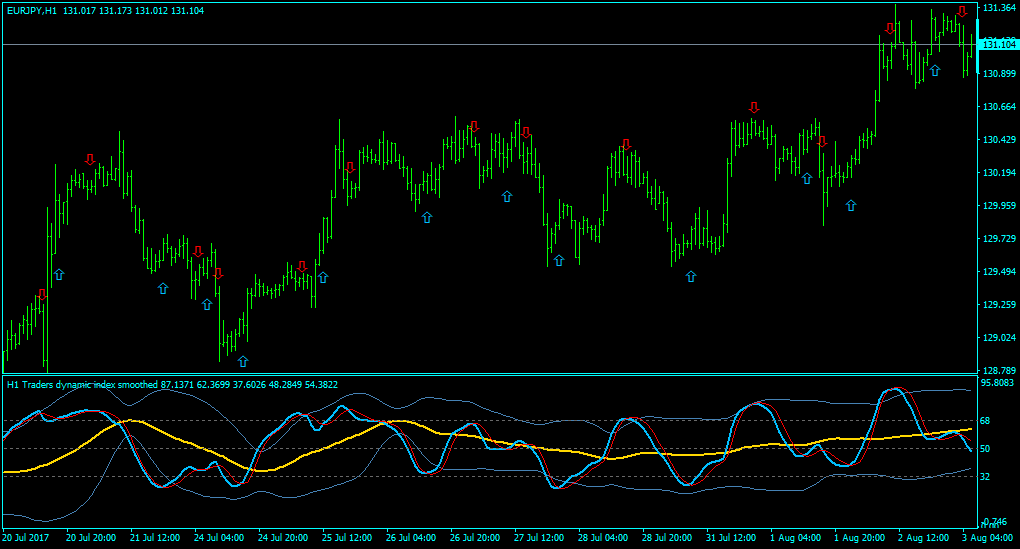Click the 95.8083 indicator scale maximum value

click(x=998, y=383)
